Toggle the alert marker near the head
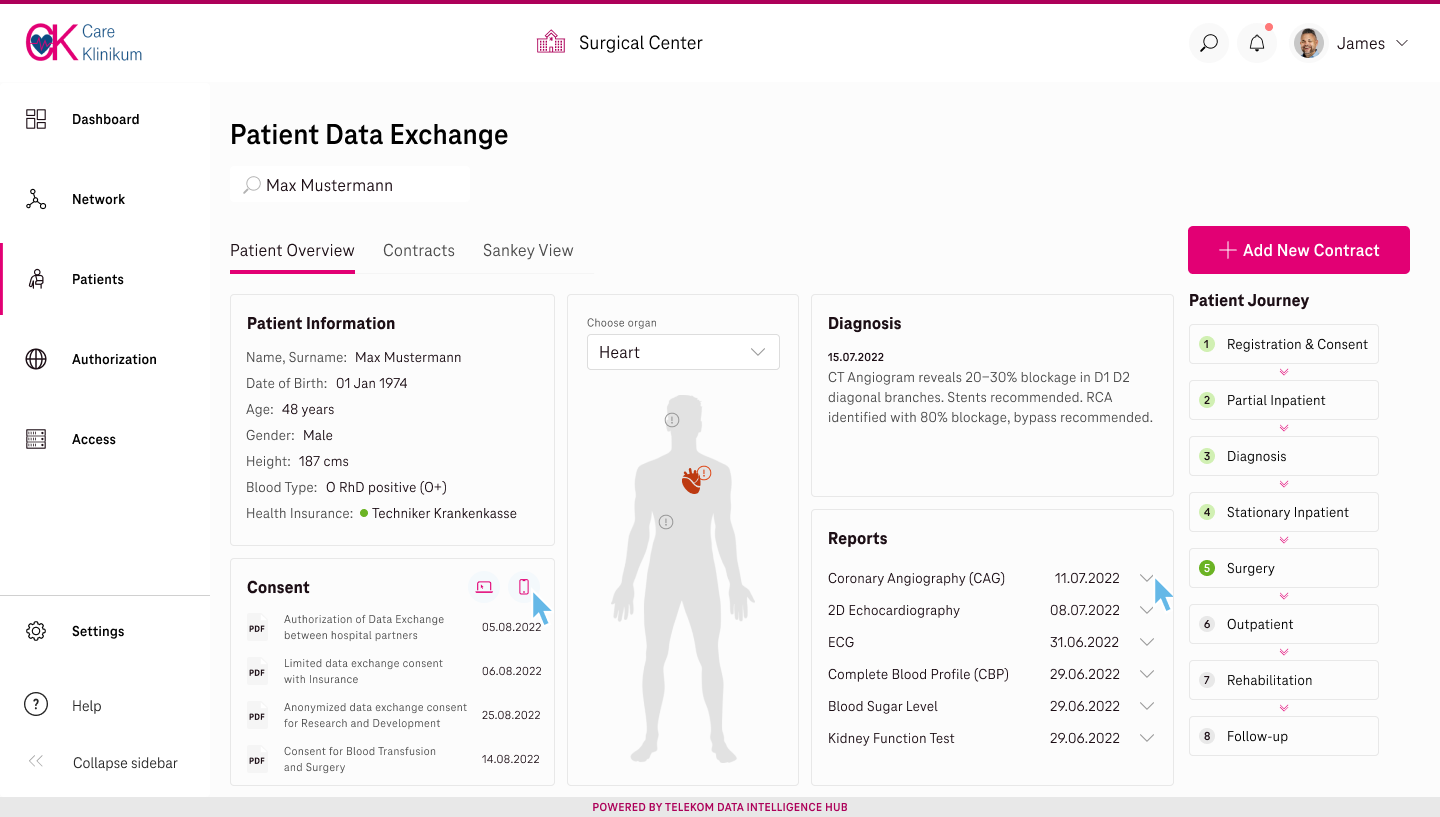The image size is (1440, 817). pyautogui.click(x=671, y=420)
